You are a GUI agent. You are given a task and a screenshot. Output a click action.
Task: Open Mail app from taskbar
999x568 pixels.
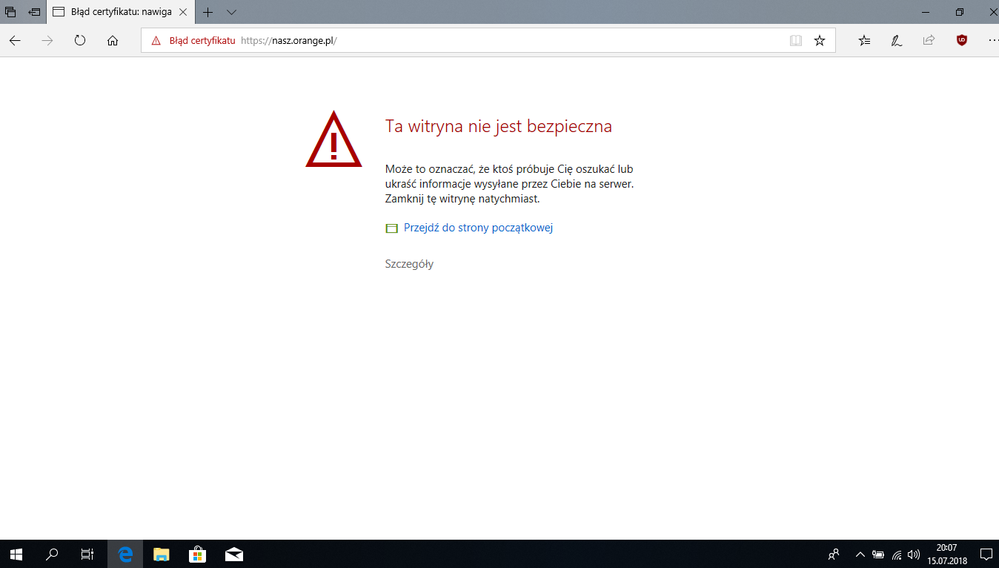[234, 554]
